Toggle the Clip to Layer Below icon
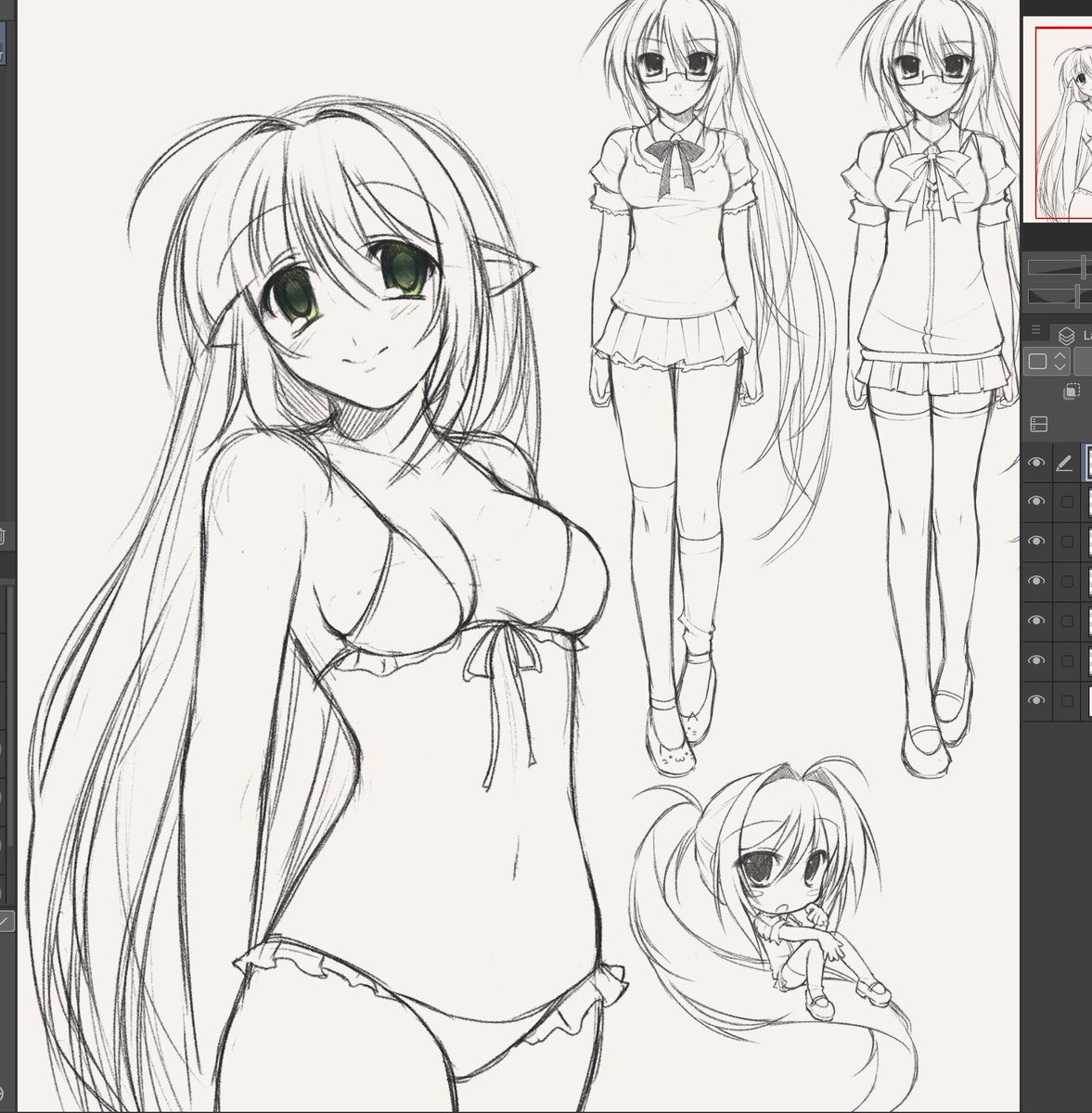Viewport: 1092px width, 1113px height. pos(1070,392)
